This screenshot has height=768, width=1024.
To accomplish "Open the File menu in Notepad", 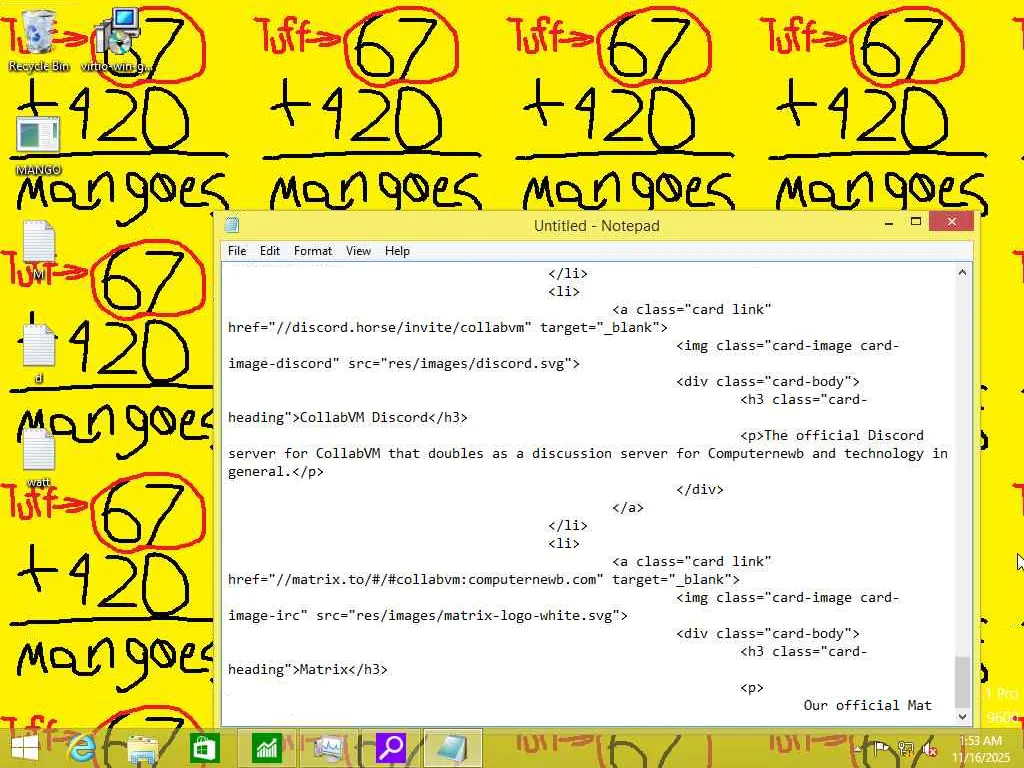I will [x=237, y=251].
